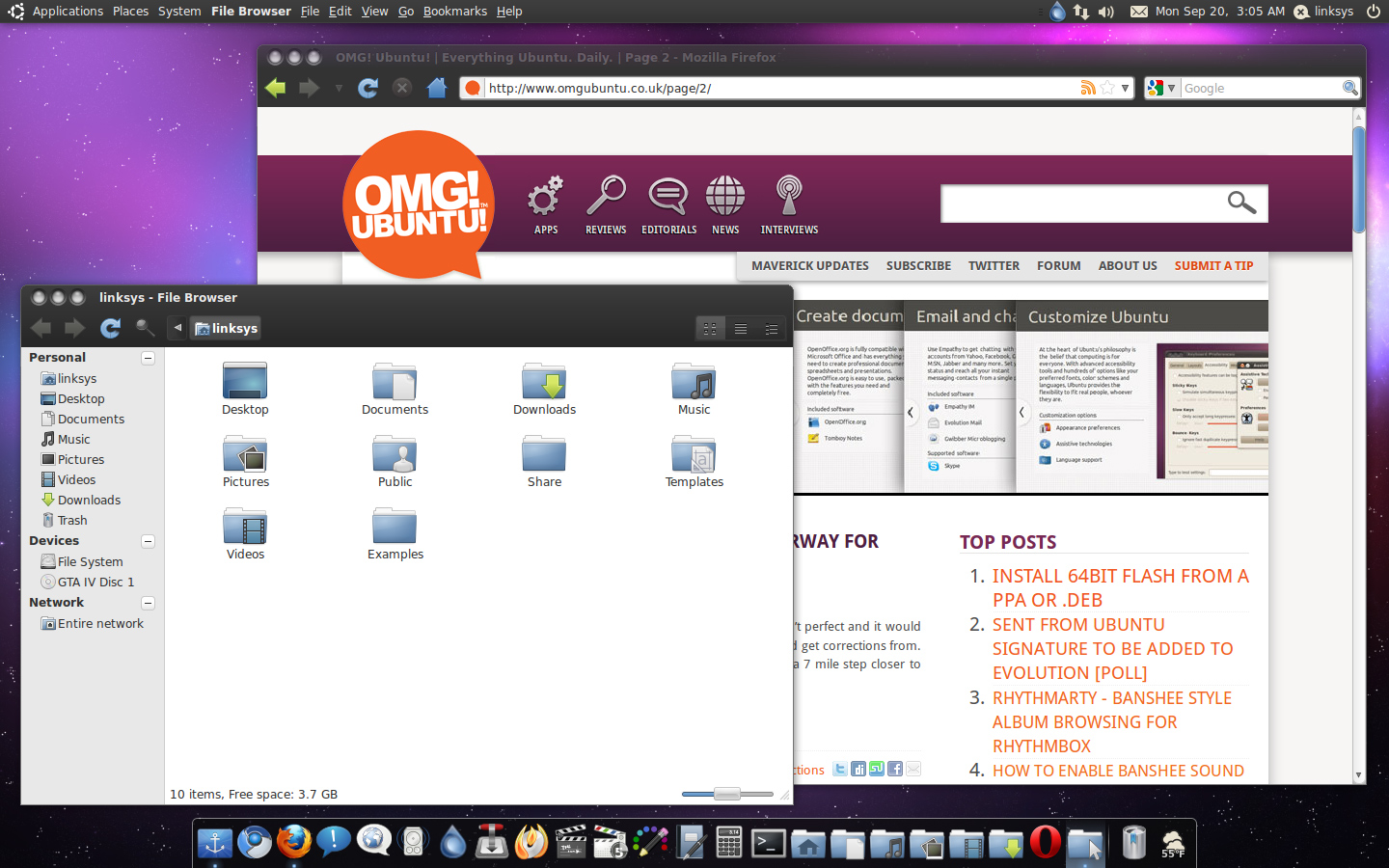The width and height of the screenshot is (1389, 868).
Task: Open the Edit menu
Action: [340, 12]
